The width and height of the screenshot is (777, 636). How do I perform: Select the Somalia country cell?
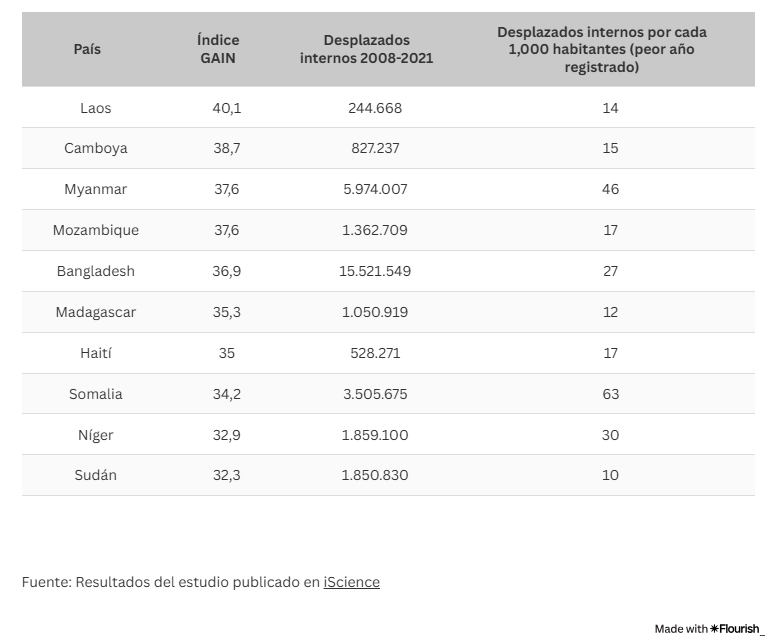(96, 394)
